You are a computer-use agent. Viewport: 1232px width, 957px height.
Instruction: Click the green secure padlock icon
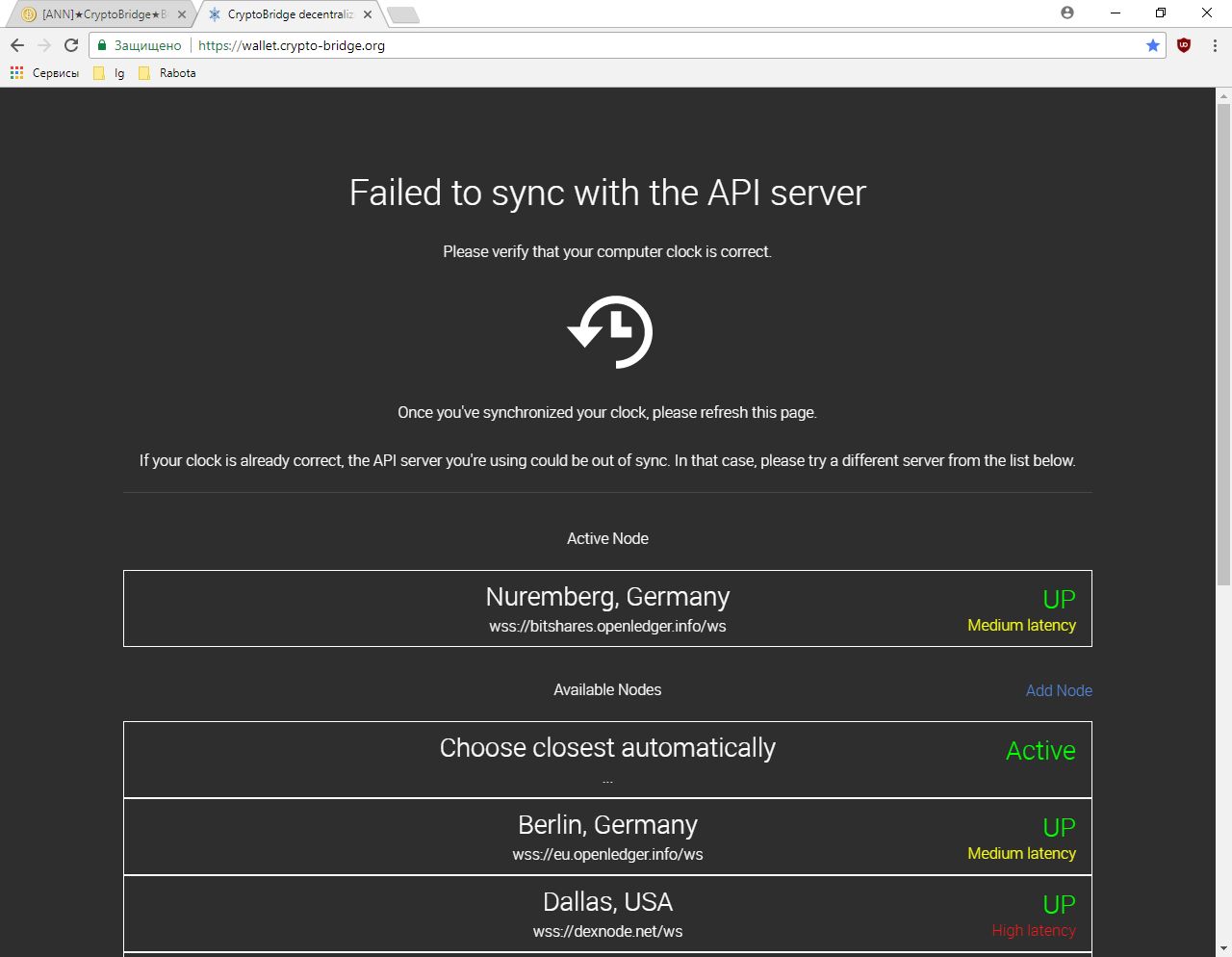click(x=102, y=45)
